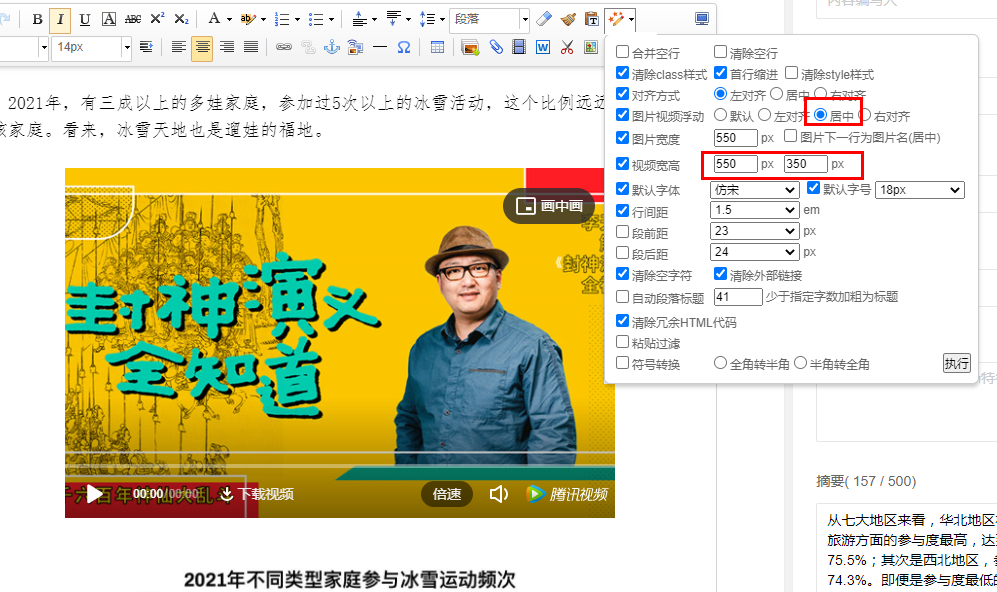Insert a hyperlink
This screenshot has height=592, width=997.
(284, 47)
